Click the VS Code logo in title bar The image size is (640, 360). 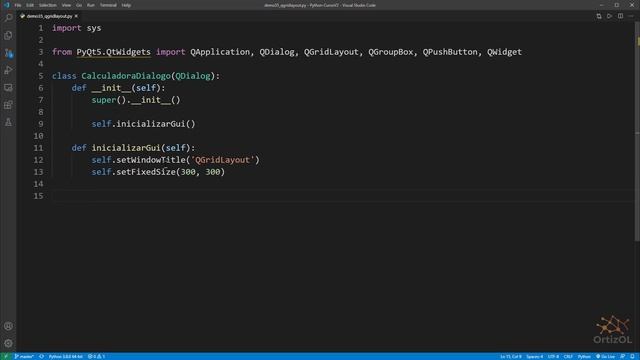pos(6,5)
